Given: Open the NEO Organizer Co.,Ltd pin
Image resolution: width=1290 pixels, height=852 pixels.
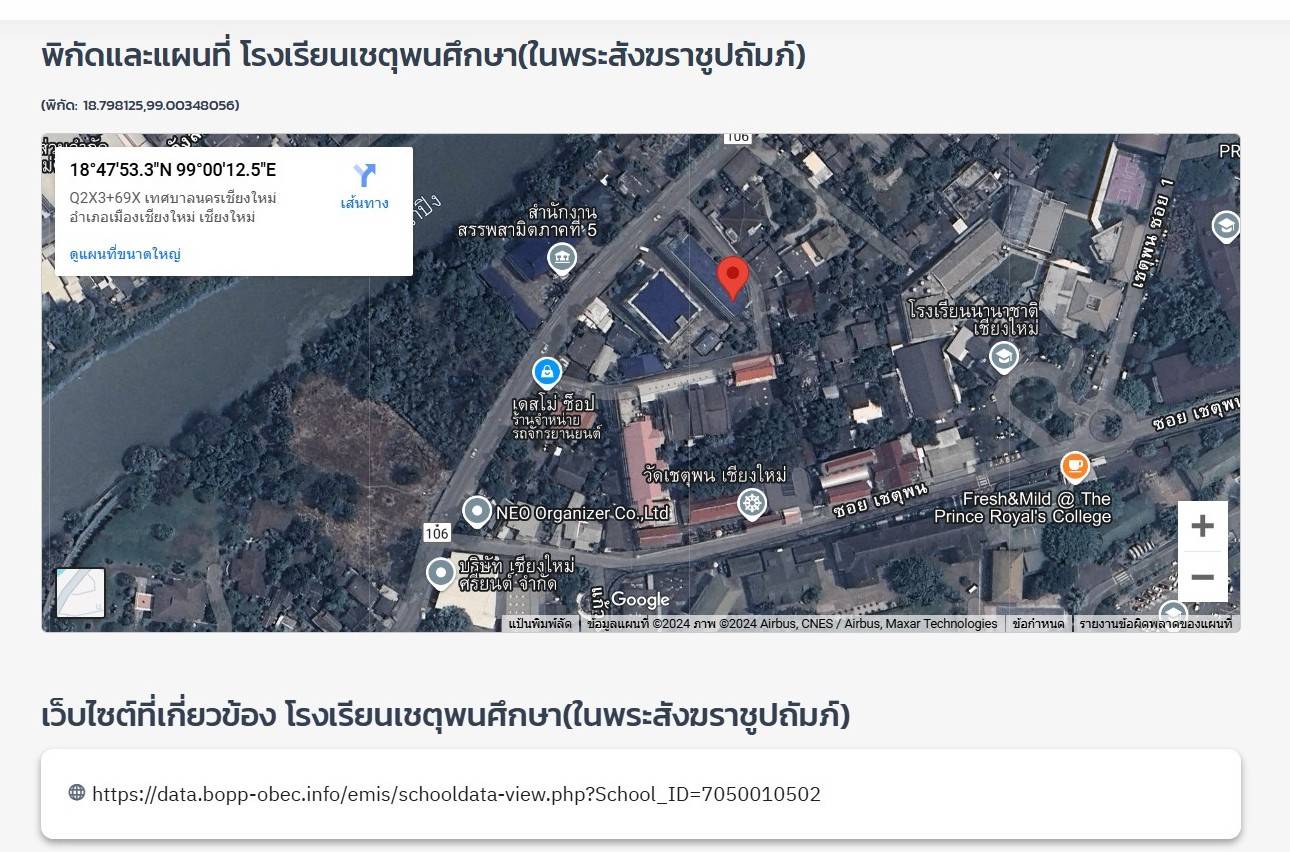Looking at the screenshot, I should (477, 513).
